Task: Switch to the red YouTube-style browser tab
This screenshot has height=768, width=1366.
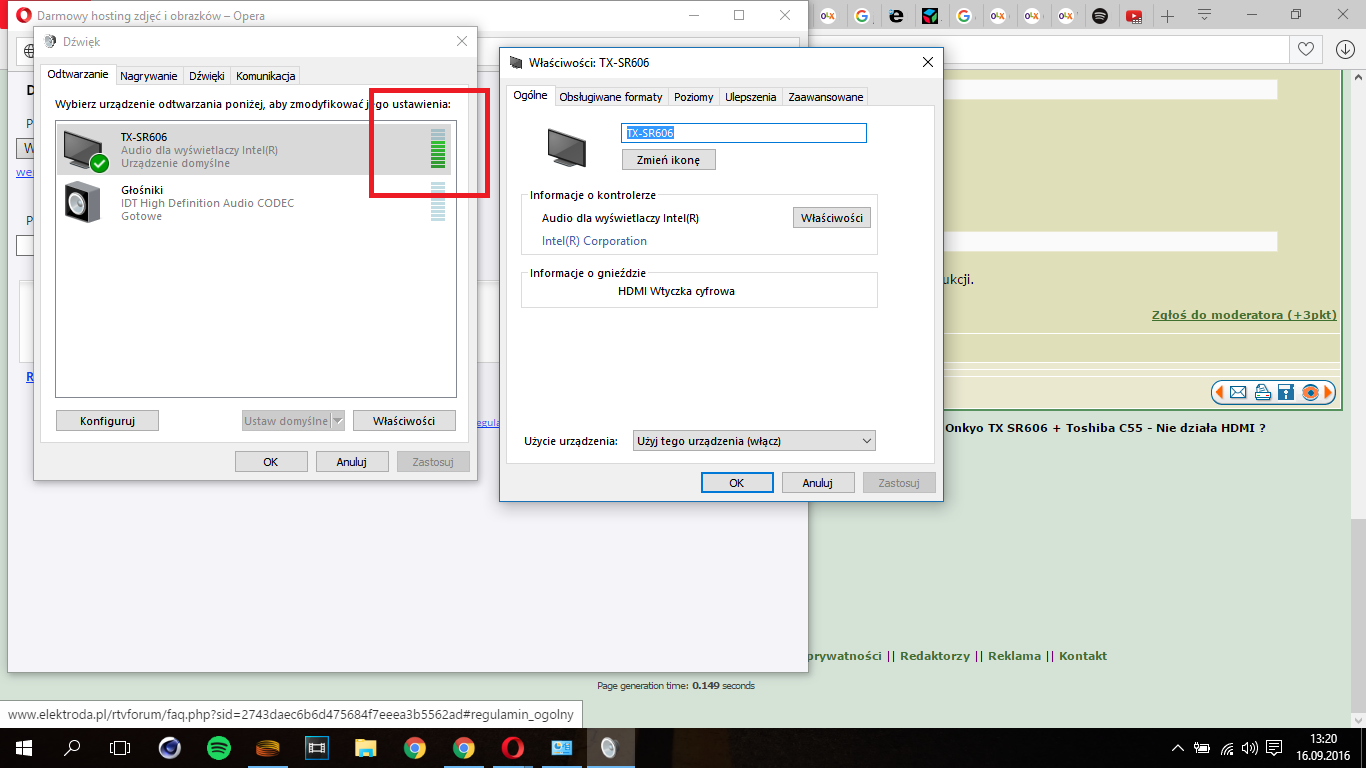Action: click(x=1133, y=16)
